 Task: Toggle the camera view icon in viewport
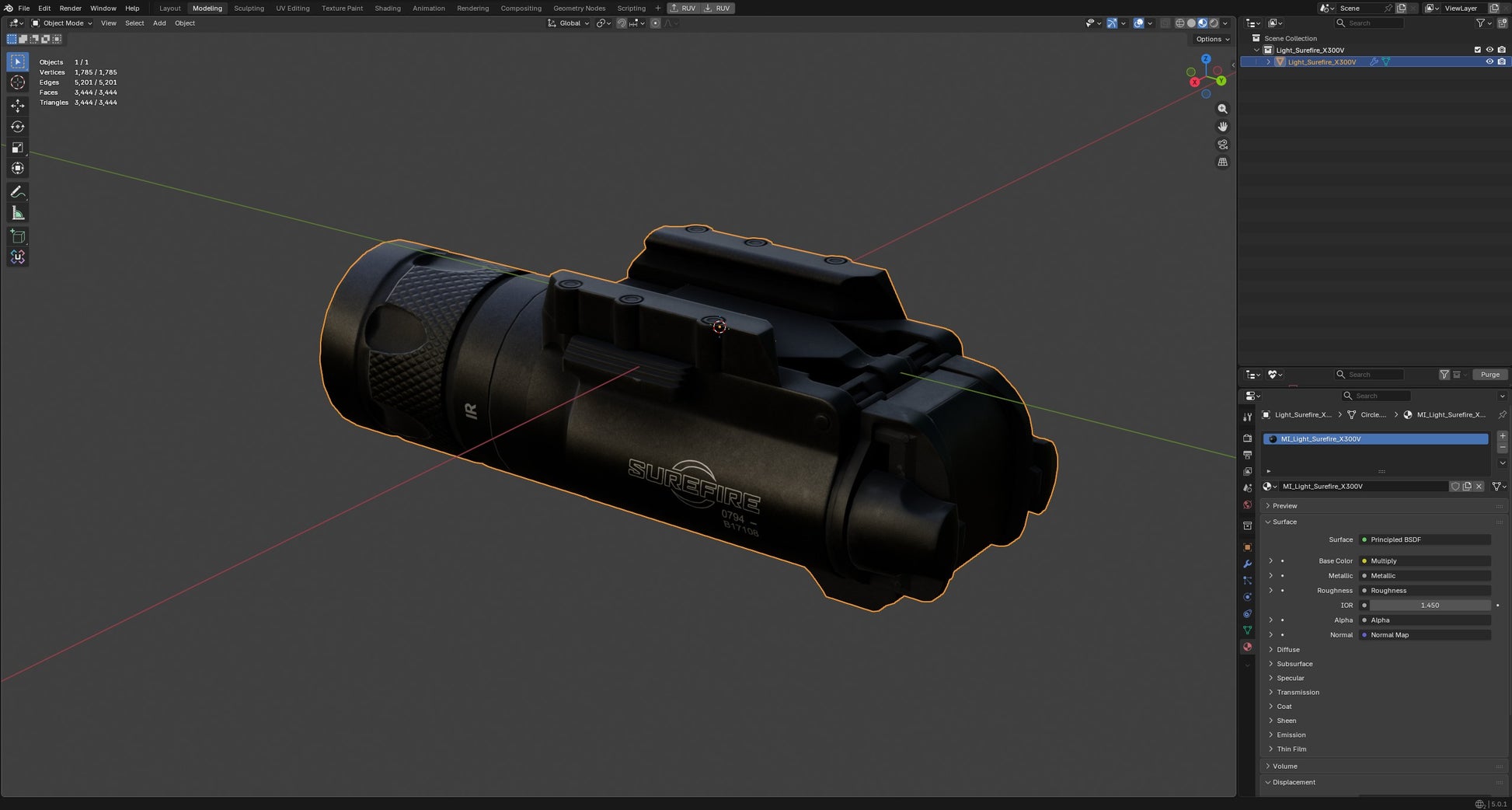1222,145
